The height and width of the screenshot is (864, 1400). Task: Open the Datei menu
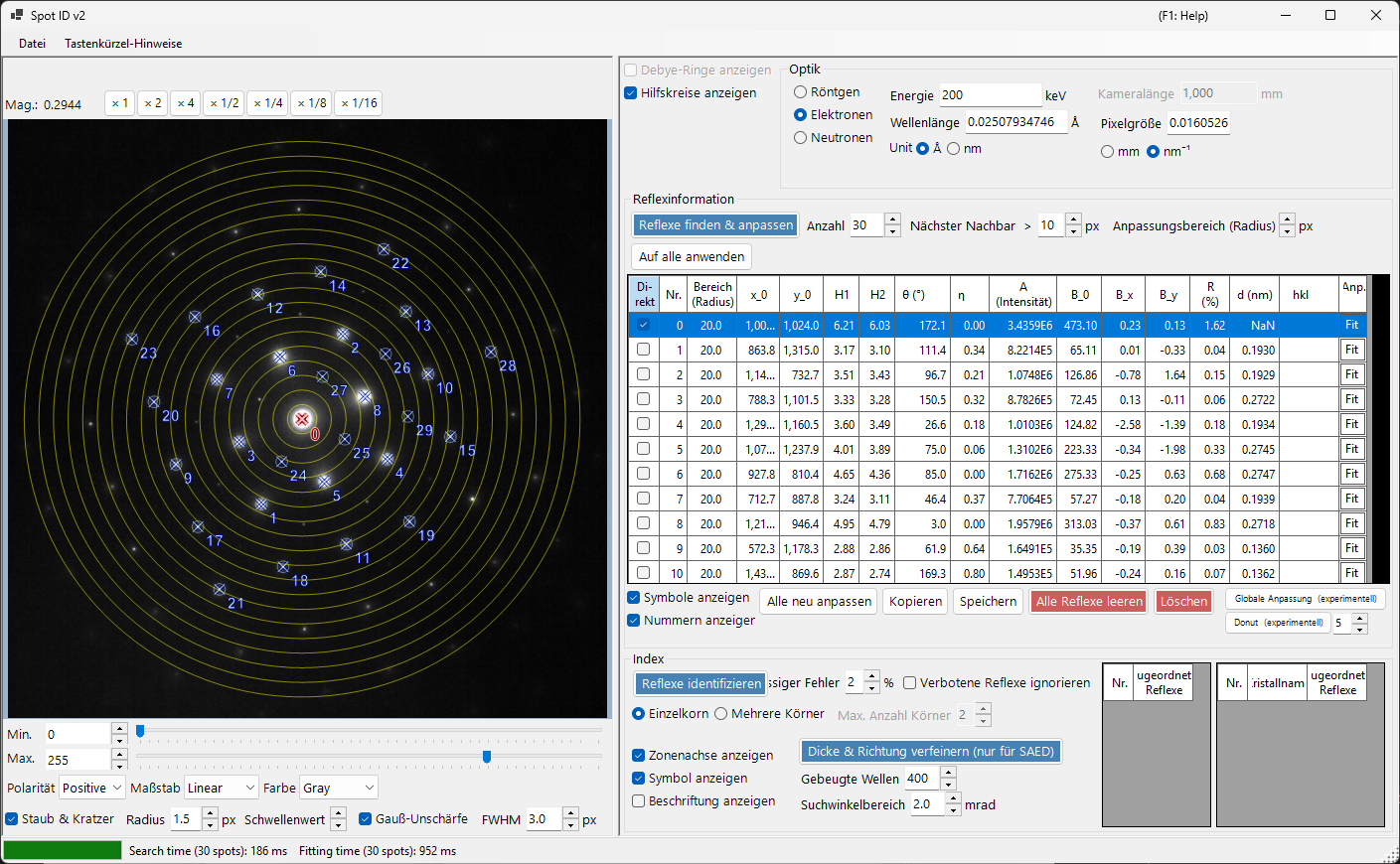33,44
